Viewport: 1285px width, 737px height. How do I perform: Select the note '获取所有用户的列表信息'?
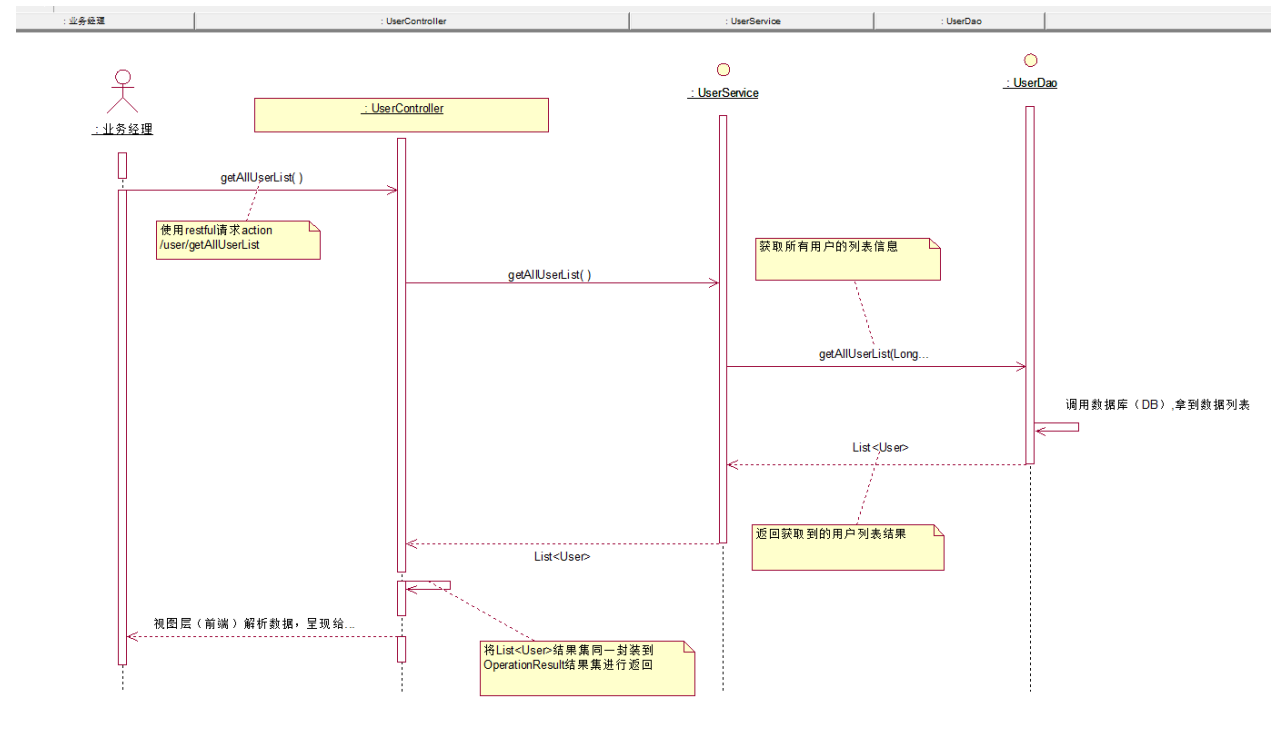tap(849, 258)
